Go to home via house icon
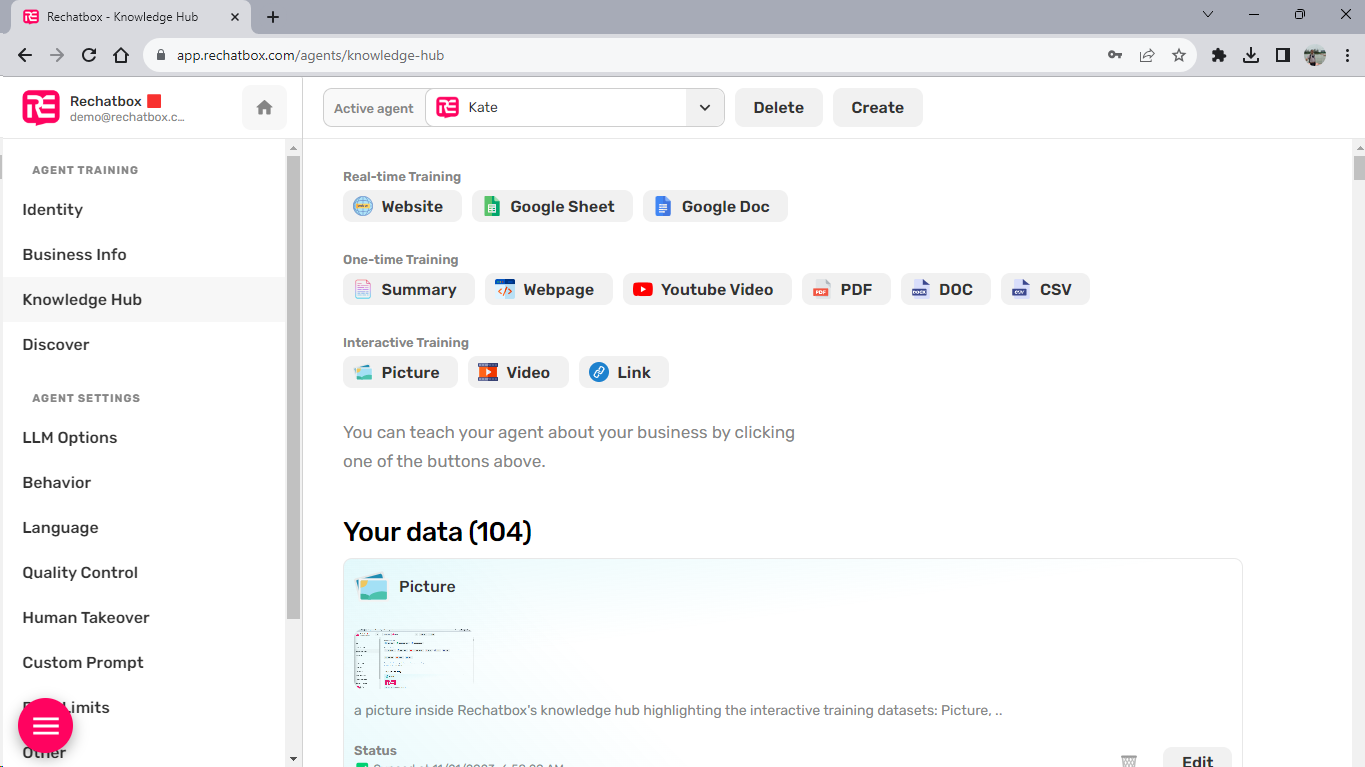This screenshot has width=1365, height=767. 264,108
